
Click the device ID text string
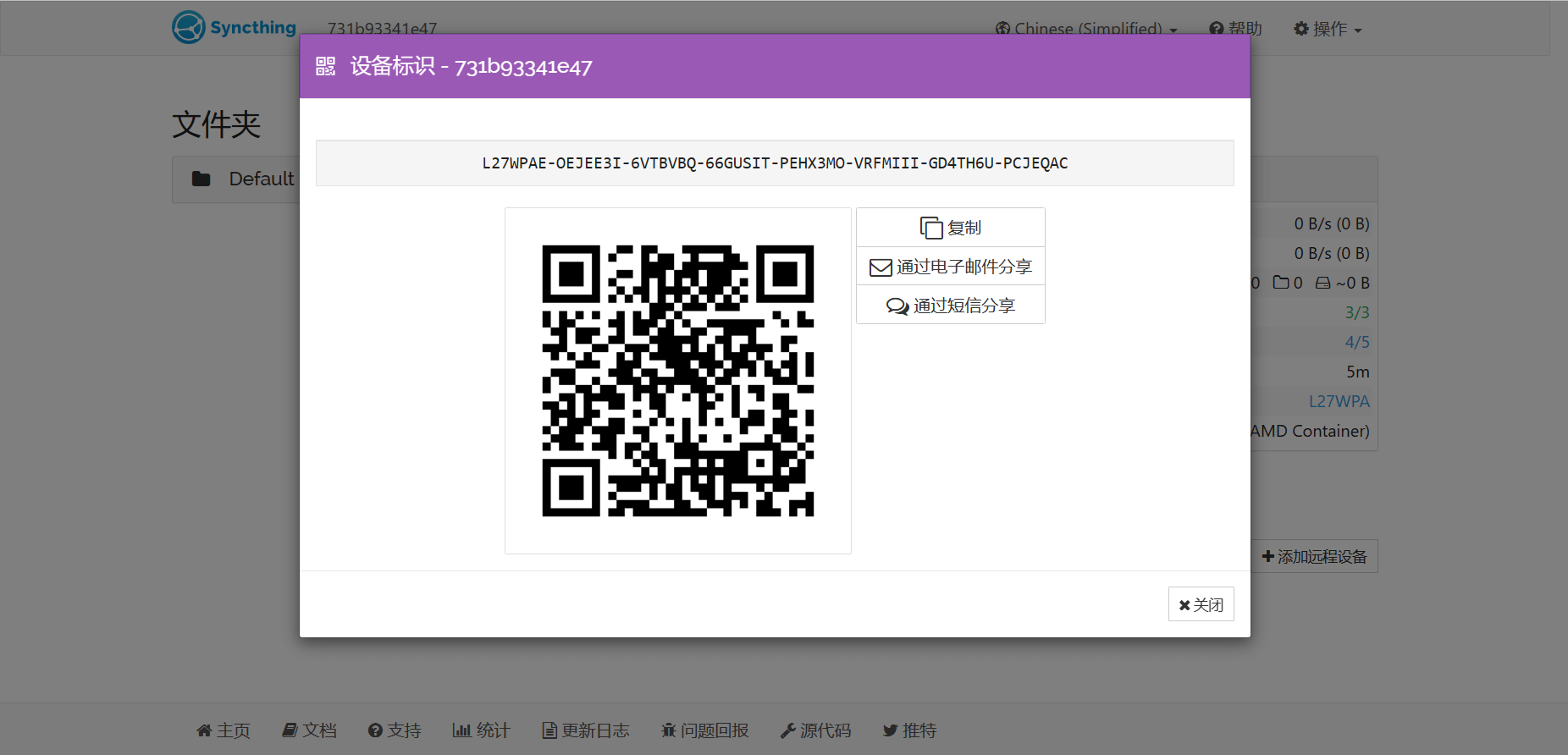[x=775, y=163]
